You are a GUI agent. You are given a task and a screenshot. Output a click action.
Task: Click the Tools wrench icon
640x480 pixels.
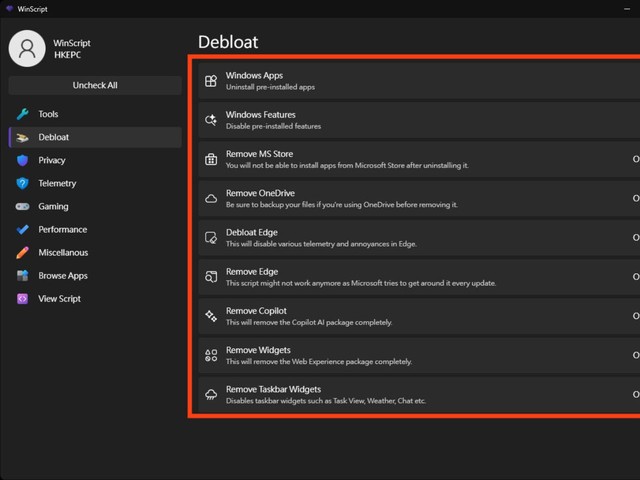click(x=22, y=114)
